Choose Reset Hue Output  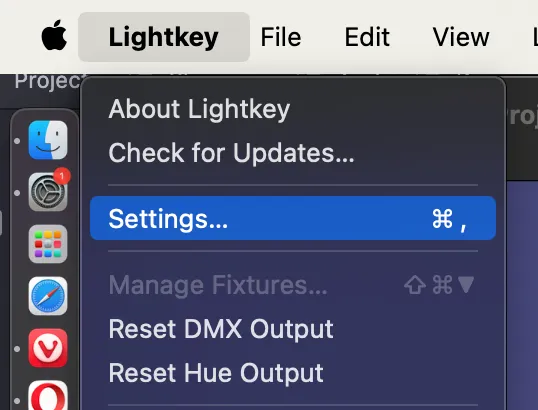coord(293,373)
